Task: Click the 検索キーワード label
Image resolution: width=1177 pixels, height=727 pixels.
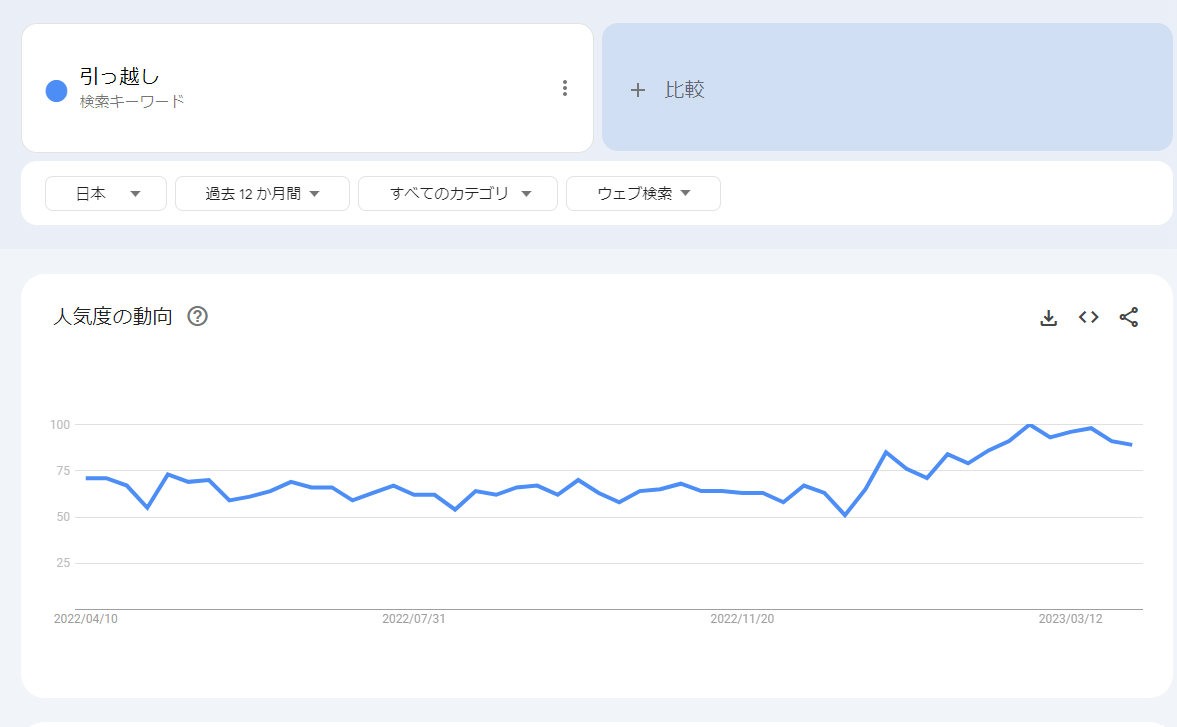Action: (132, 101)
